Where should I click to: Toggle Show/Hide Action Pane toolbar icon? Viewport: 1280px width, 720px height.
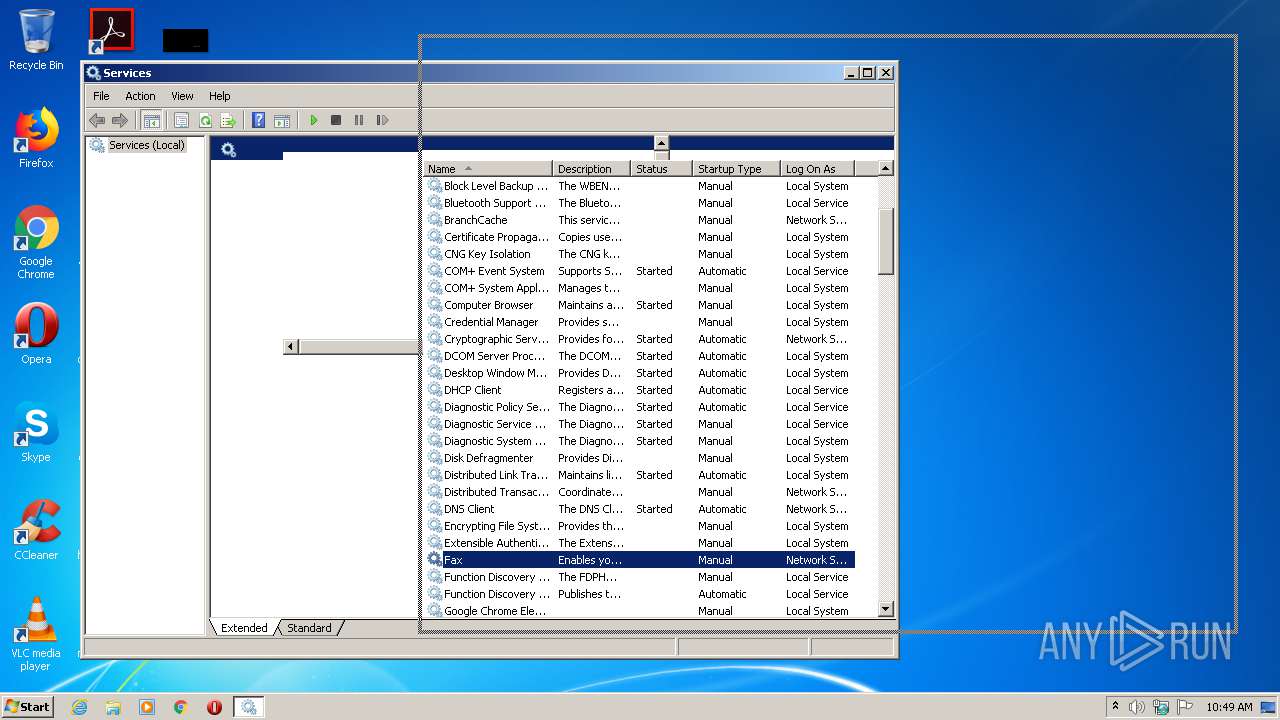[x=282, y=120]
